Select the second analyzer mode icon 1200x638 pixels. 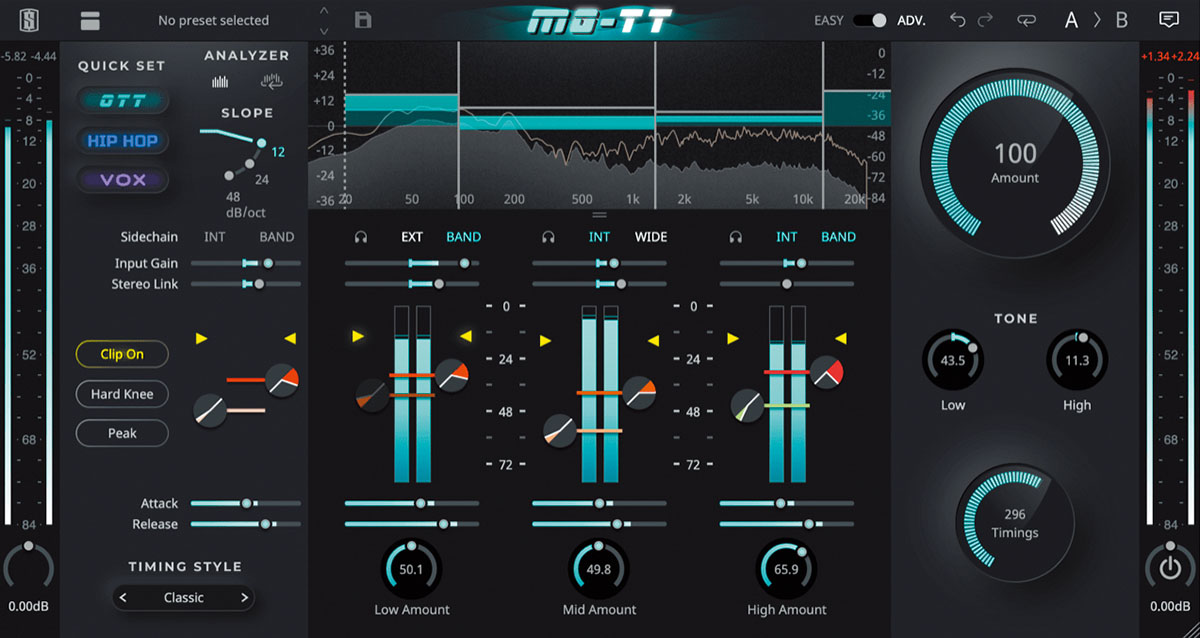(271, 82)
